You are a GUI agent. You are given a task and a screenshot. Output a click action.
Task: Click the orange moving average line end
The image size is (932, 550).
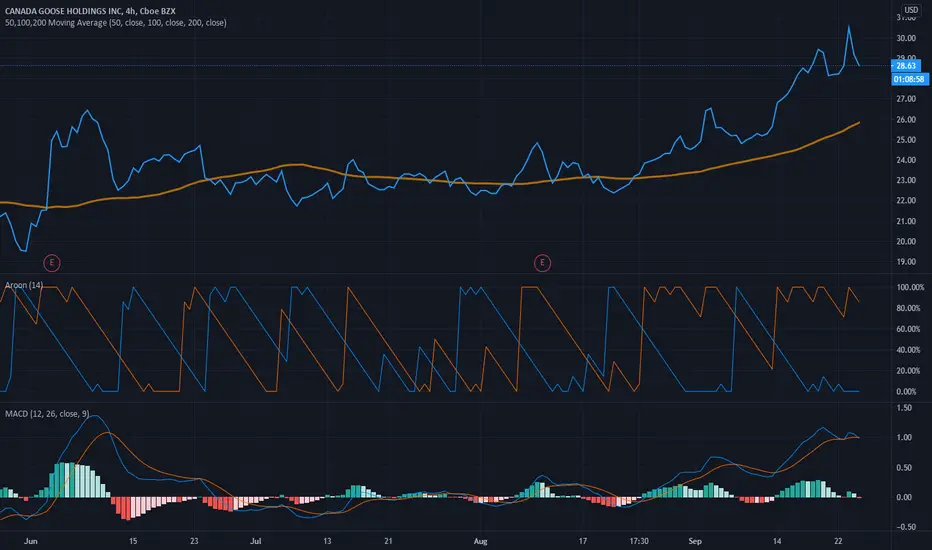point(858,122)
